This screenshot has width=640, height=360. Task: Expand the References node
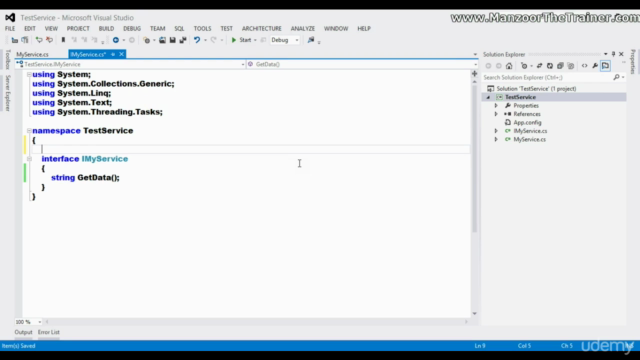coord(496,114)
